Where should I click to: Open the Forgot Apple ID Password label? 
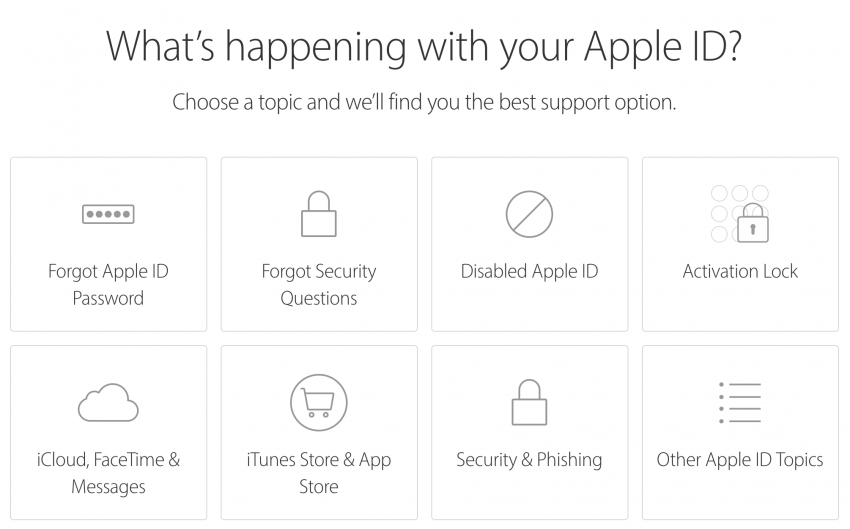[x=108, y=285]
